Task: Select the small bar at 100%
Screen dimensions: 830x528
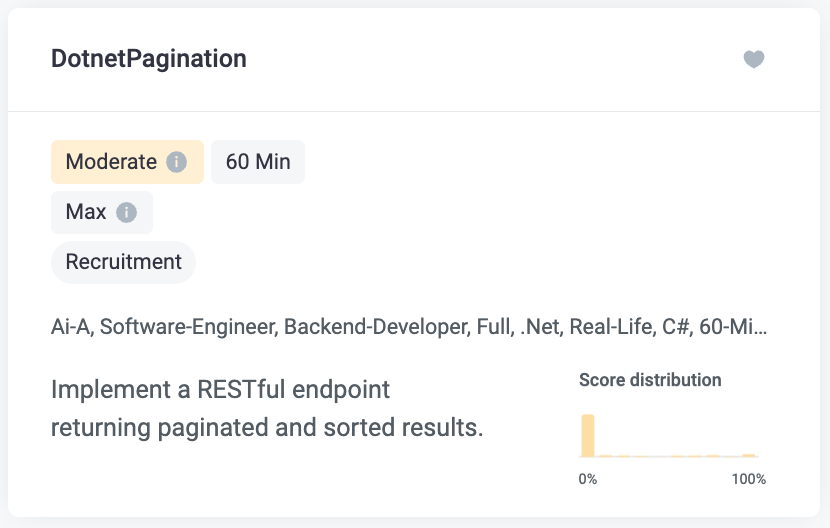Action: tap(748, 455)
